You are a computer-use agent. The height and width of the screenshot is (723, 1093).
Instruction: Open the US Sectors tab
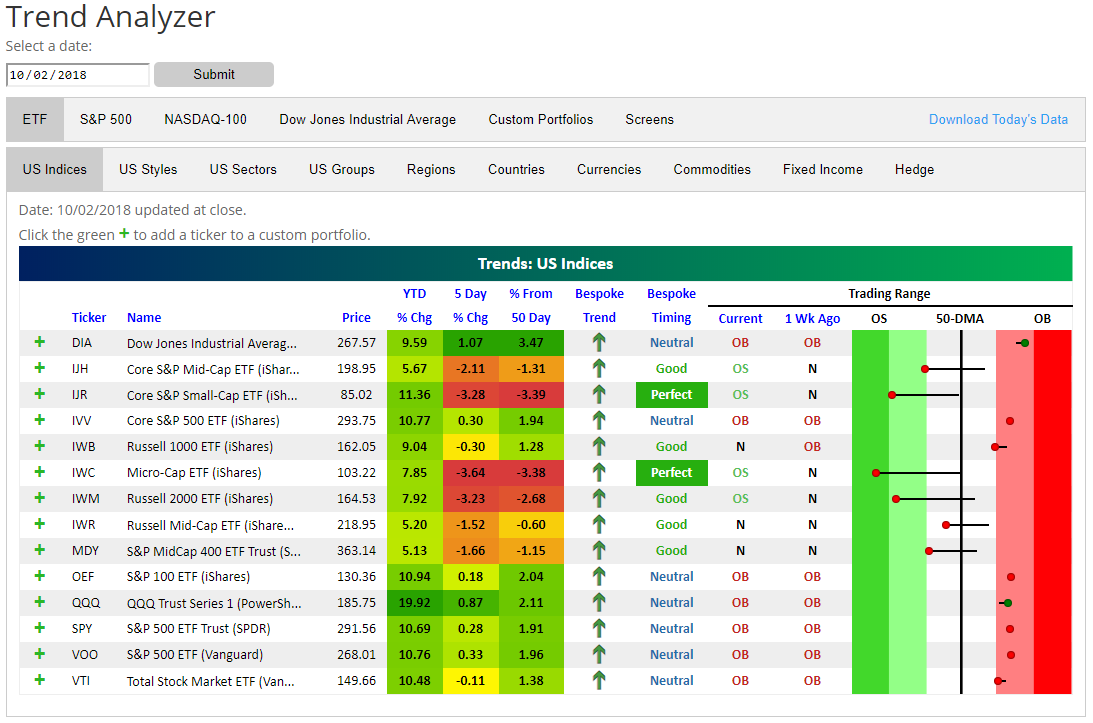pyautogui.click(x=243, y=169)
